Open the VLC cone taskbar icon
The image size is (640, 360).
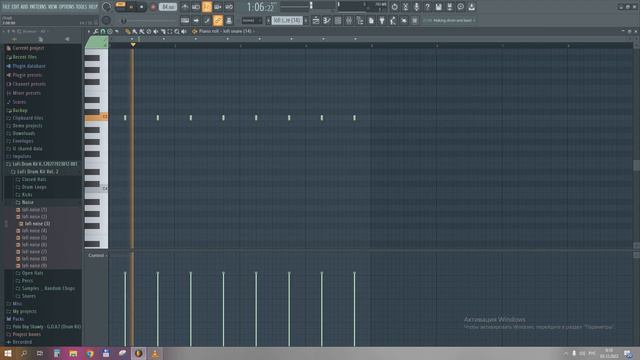pyautogui.click(x=155, y=354)
